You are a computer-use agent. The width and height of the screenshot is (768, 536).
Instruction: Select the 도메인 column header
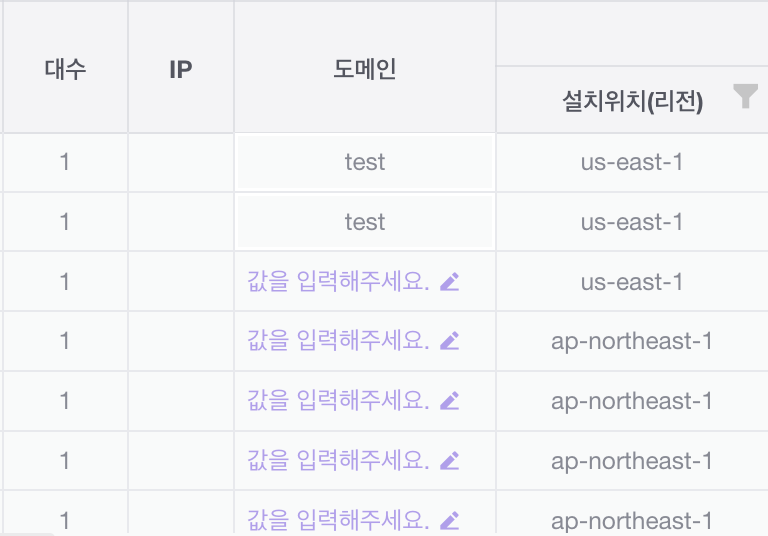tap(365, 69)
